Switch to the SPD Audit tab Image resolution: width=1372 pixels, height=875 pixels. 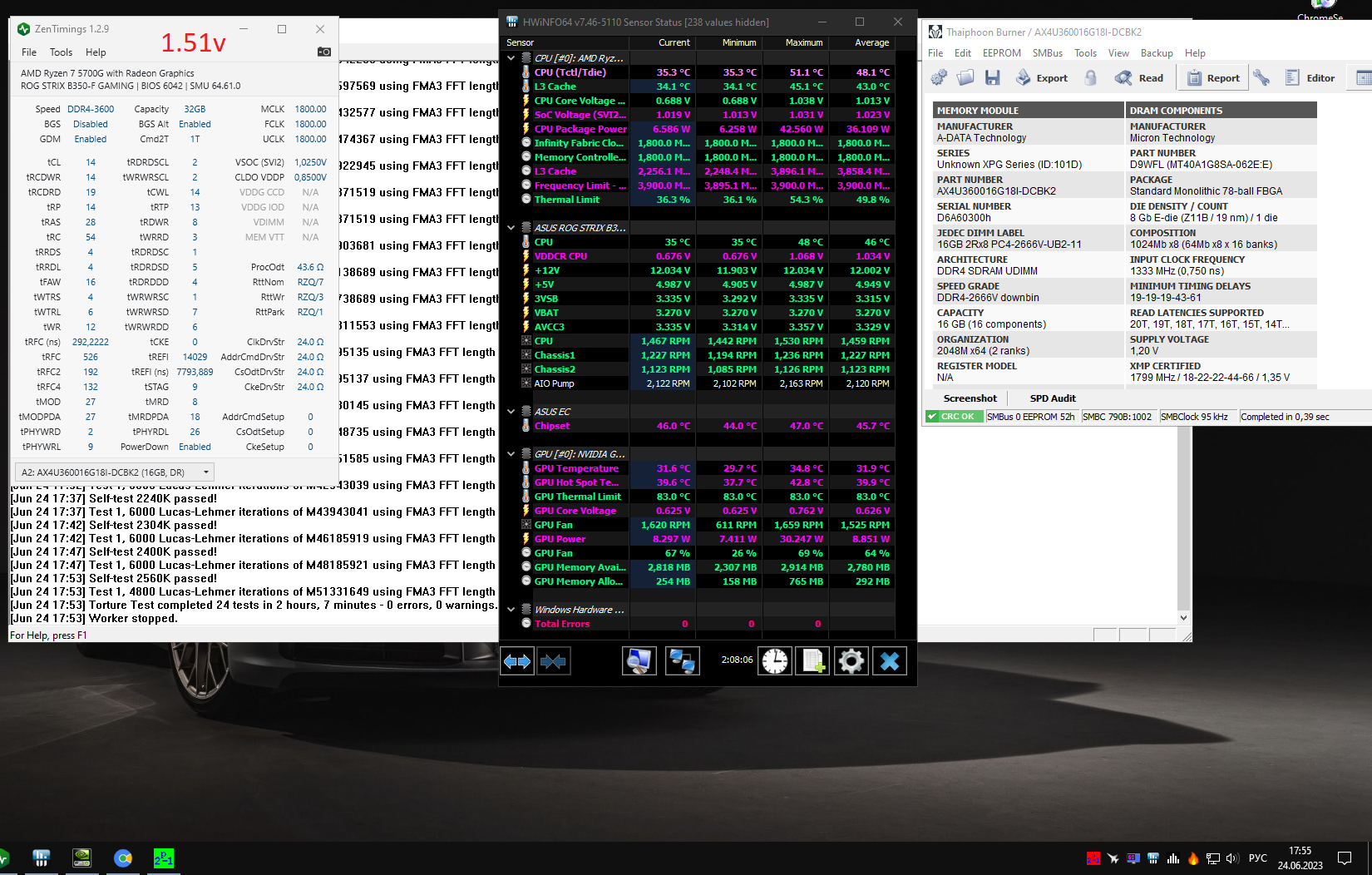[x=1053, y=398]
